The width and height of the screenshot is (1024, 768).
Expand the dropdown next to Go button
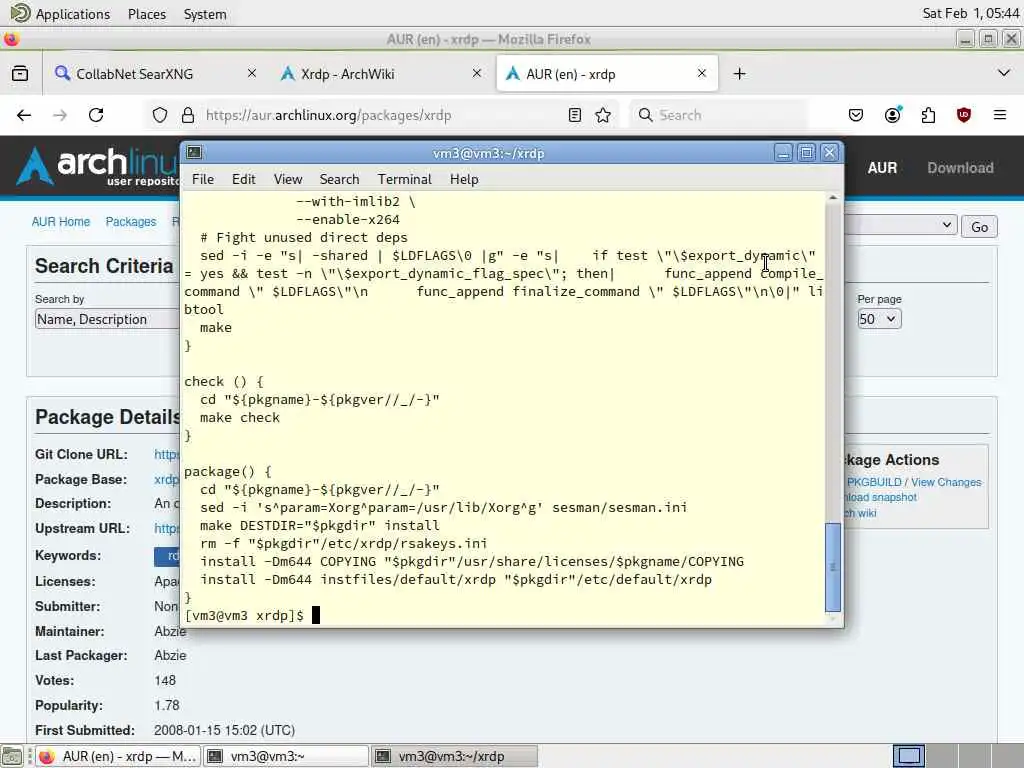pyautogui.click(x=901, y=225)
